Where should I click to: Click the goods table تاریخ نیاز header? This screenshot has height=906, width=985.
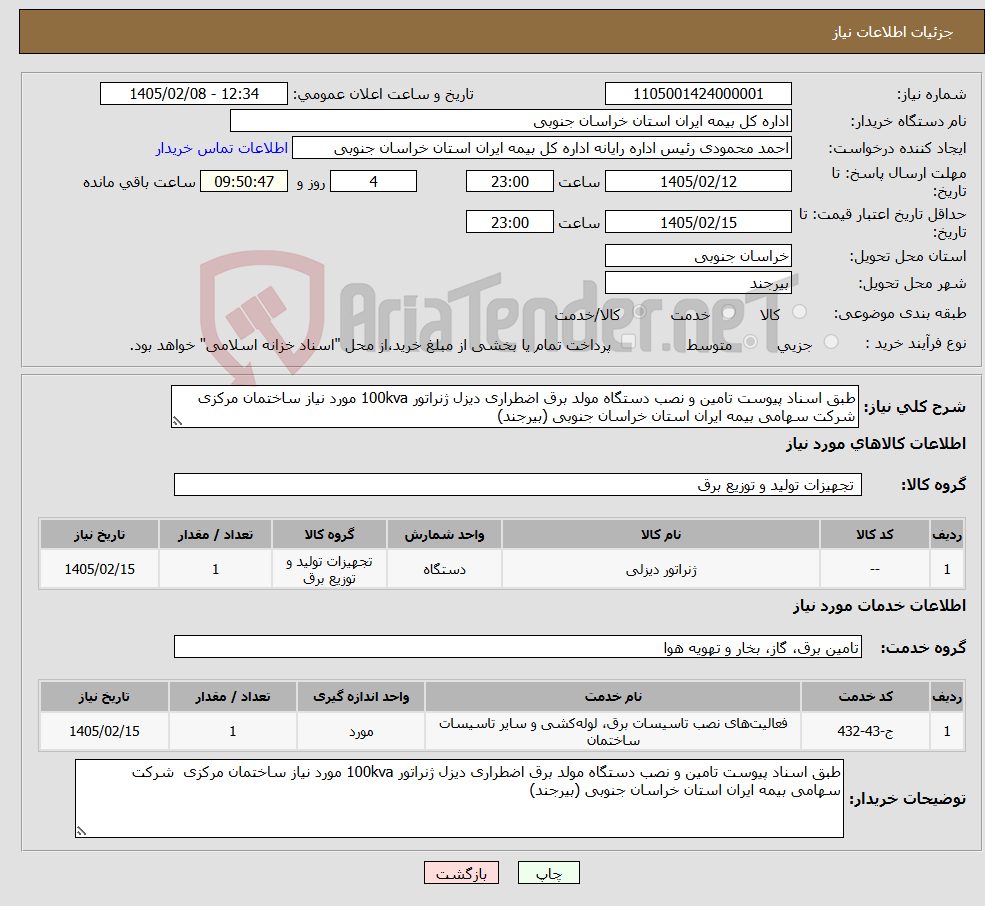coord(99,535)
